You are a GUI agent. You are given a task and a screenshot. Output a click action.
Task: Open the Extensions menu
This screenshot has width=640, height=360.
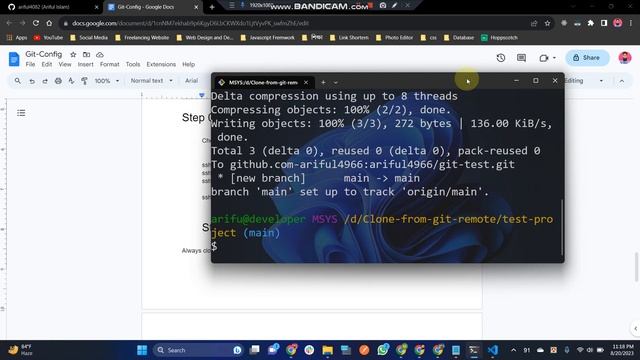tap(161, 64)
